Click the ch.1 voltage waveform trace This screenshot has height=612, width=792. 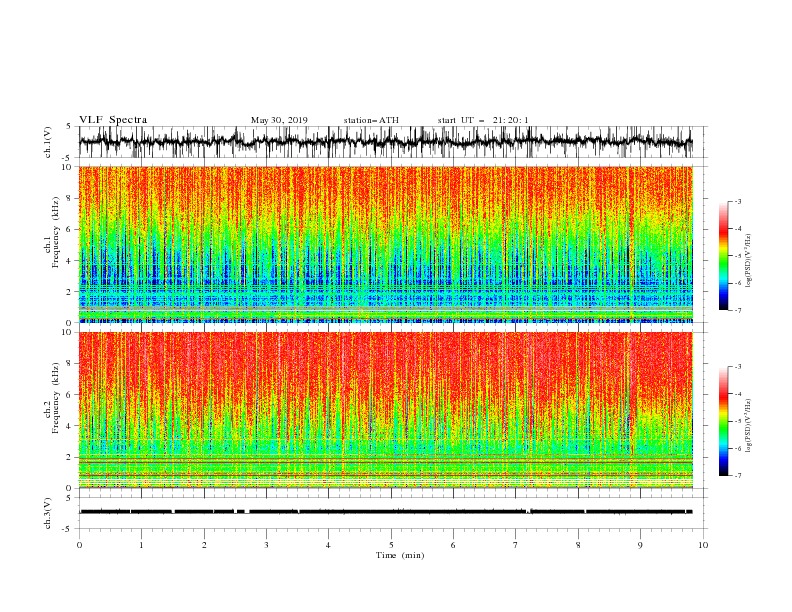(x=386, y=142)
